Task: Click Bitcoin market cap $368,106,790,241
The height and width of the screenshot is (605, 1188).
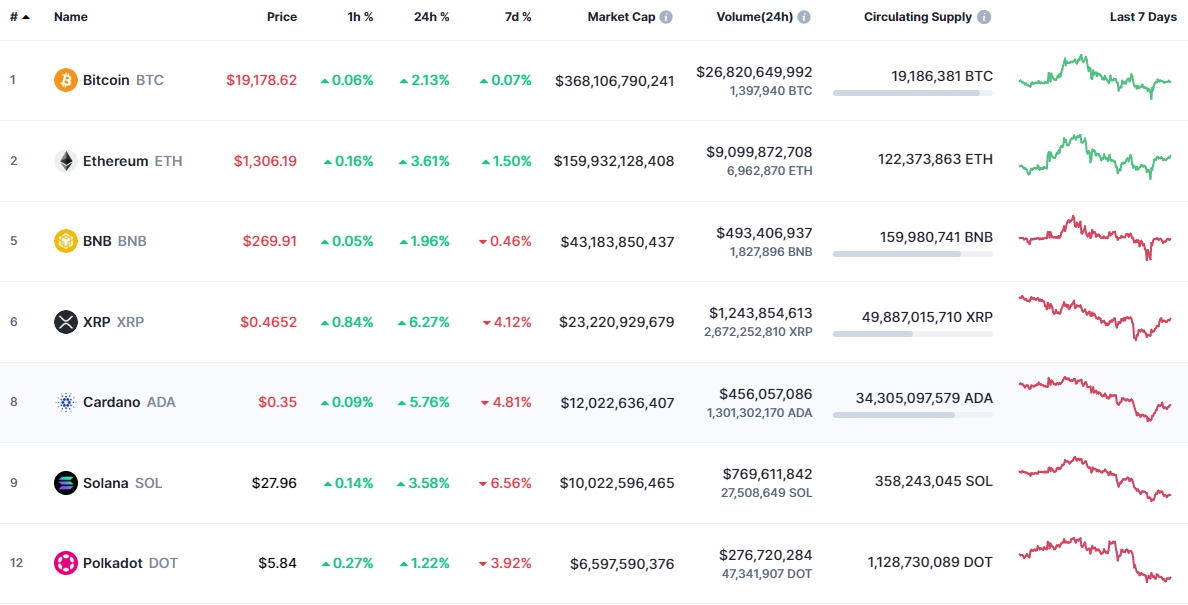Action: 614,80
